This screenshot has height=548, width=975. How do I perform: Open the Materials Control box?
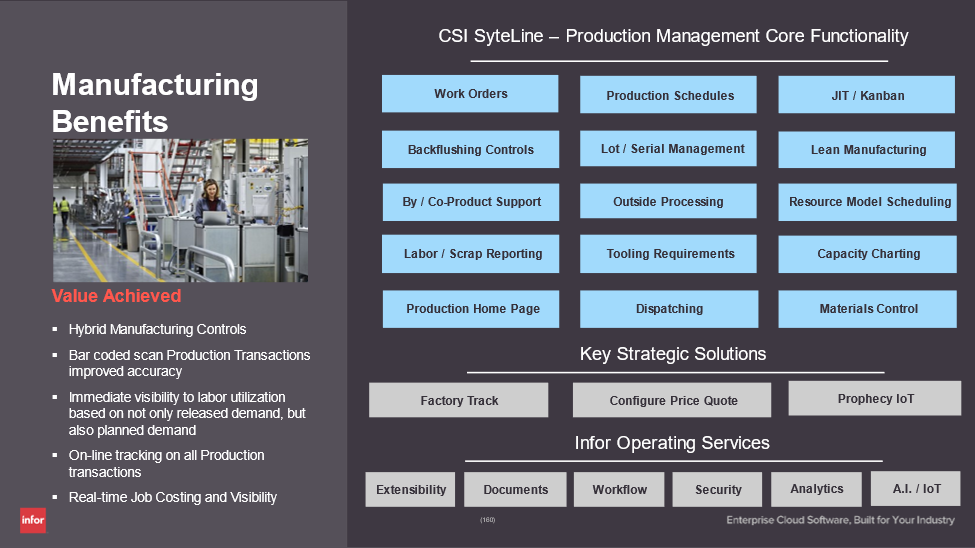pos(867,309)
